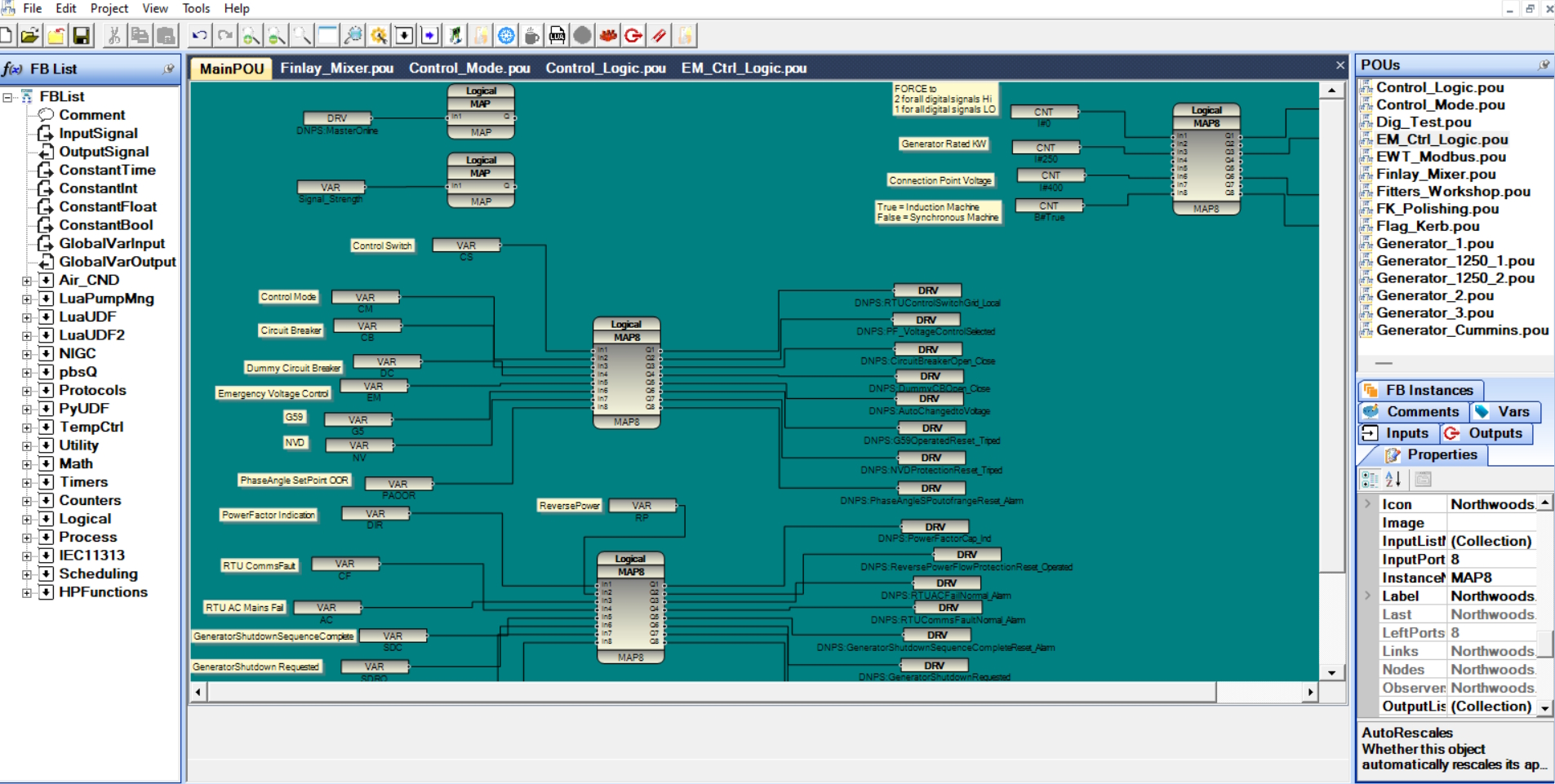The height and width of the screenshot is (784, 1555).
Task: Select the Zoom Out magnifier tool
Action: 277,35
